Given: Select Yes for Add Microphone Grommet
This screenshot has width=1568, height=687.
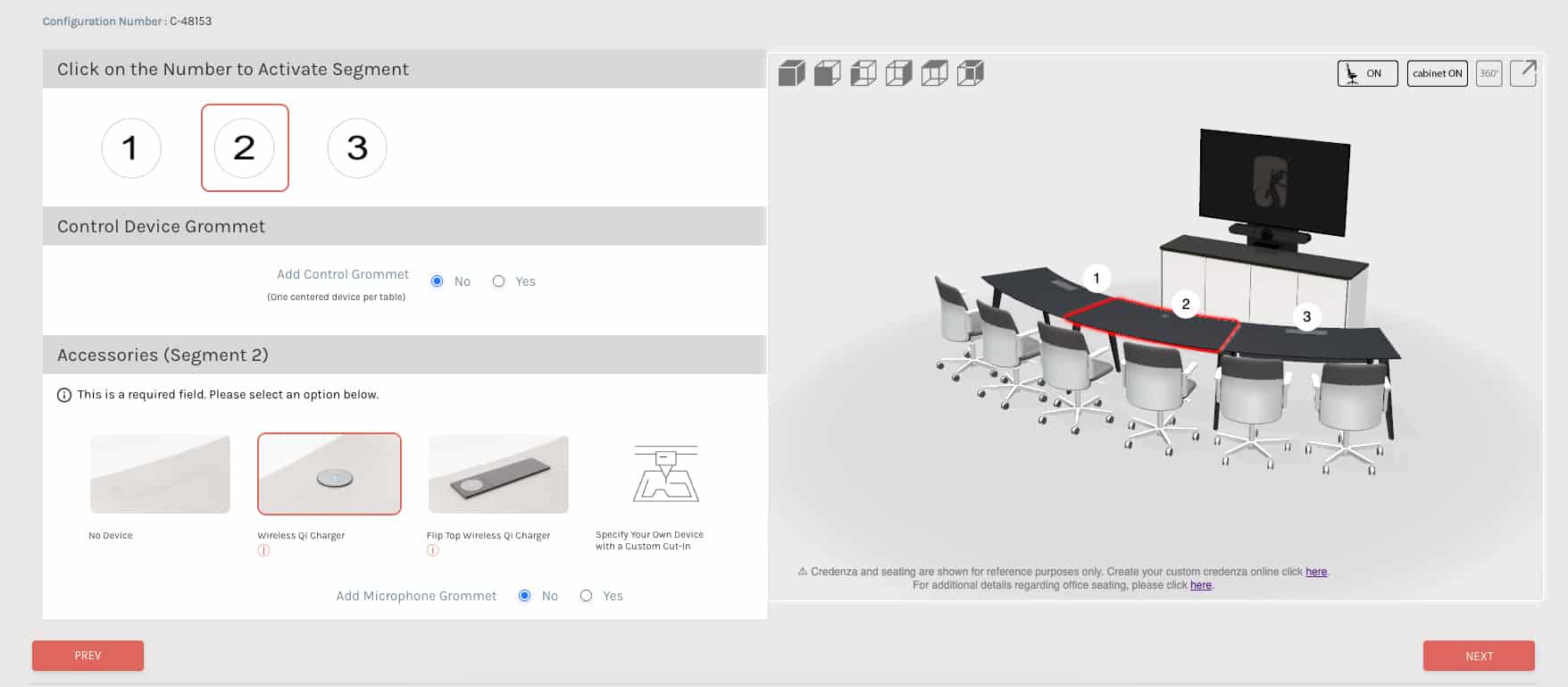Looking at the screenshot, I should (x=586, y=596).
